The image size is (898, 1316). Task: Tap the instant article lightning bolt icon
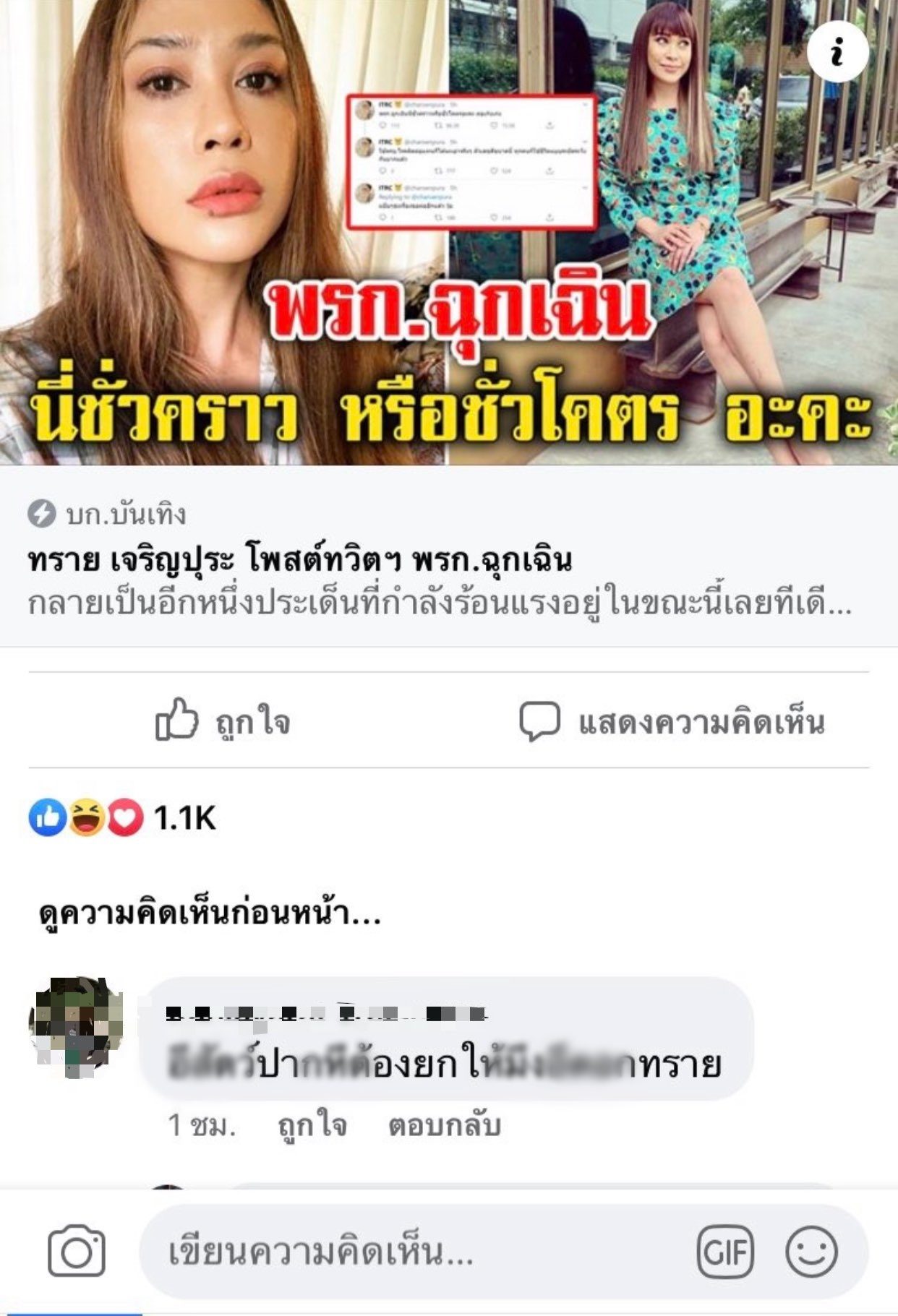pos(42,515)
